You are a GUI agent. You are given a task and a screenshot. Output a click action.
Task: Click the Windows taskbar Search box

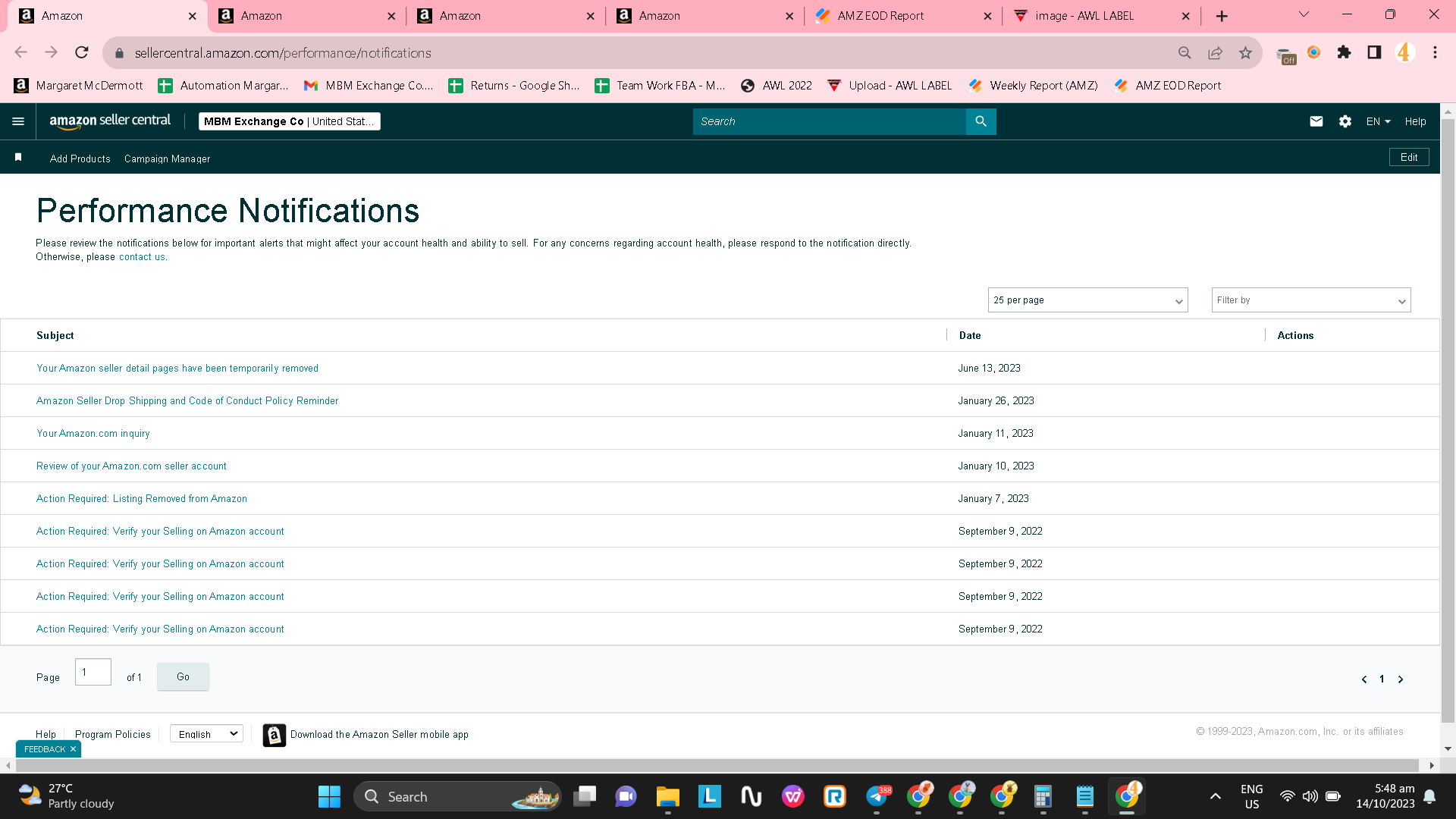click(x=457, y=797)
